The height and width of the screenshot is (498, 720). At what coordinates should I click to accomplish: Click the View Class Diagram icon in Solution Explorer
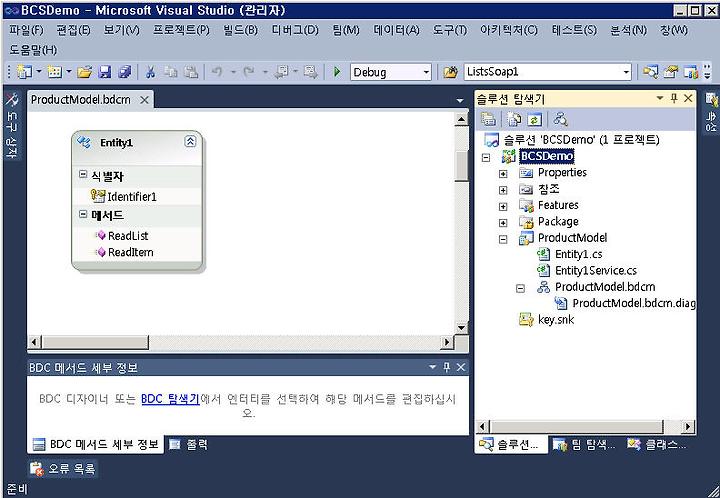[x=561, y=120]
